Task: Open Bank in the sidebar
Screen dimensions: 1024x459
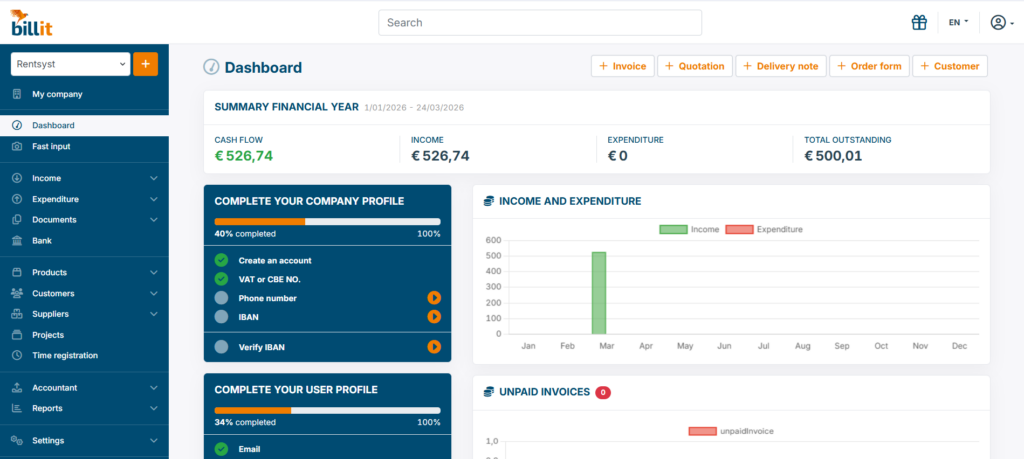Action: click(42, 241)
